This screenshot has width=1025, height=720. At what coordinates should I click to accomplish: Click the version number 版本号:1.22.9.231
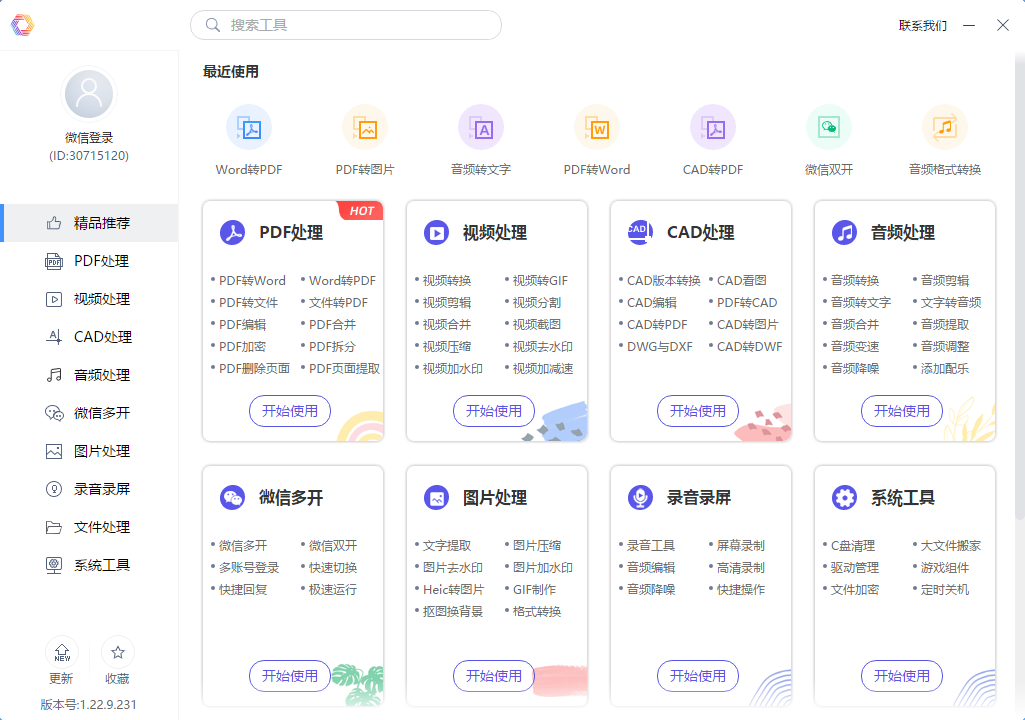[89, 704]
